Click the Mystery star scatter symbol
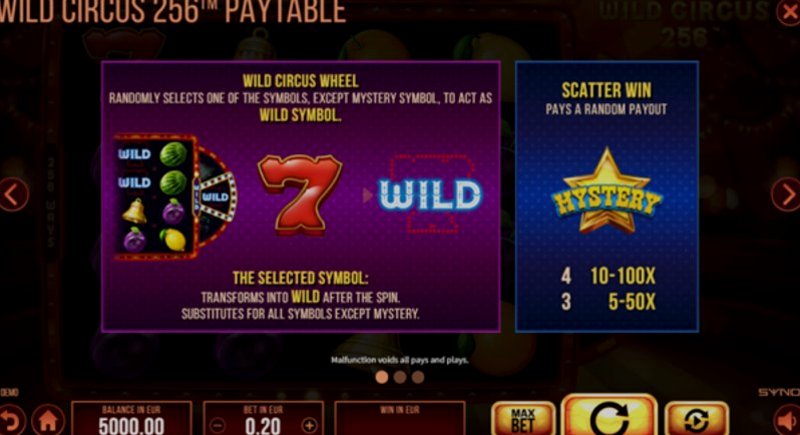The width and height of the screenshot is (800, 435). click(606, 191)
